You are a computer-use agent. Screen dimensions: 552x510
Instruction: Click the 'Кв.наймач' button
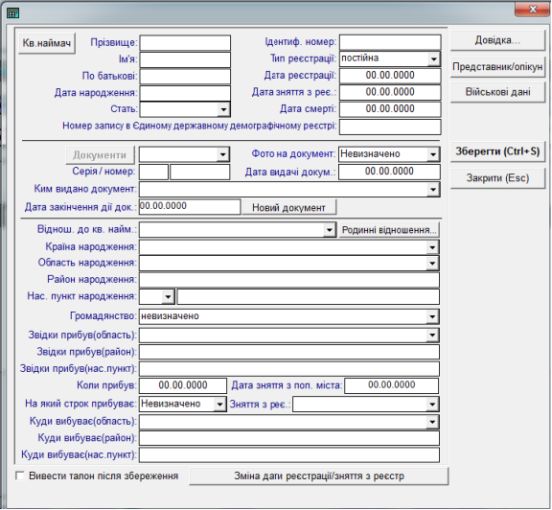47,43
